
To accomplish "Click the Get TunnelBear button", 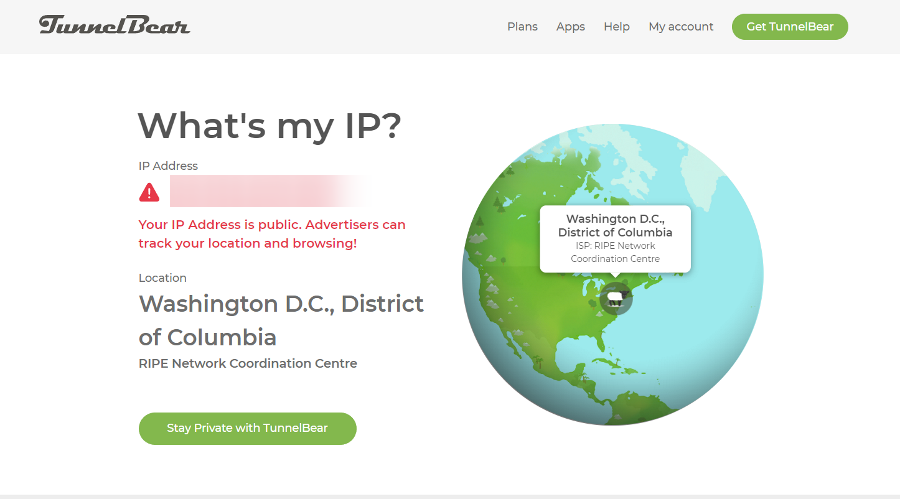I will [790, 27].
